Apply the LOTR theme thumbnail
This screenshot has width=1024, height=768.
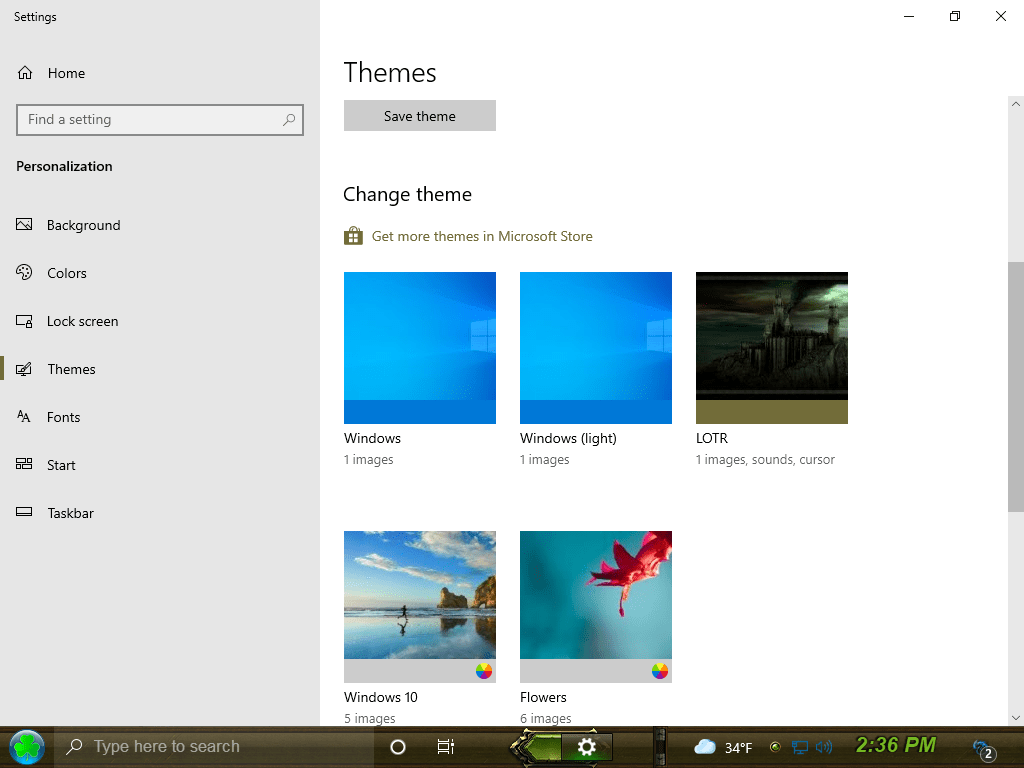tap(772, 347)
